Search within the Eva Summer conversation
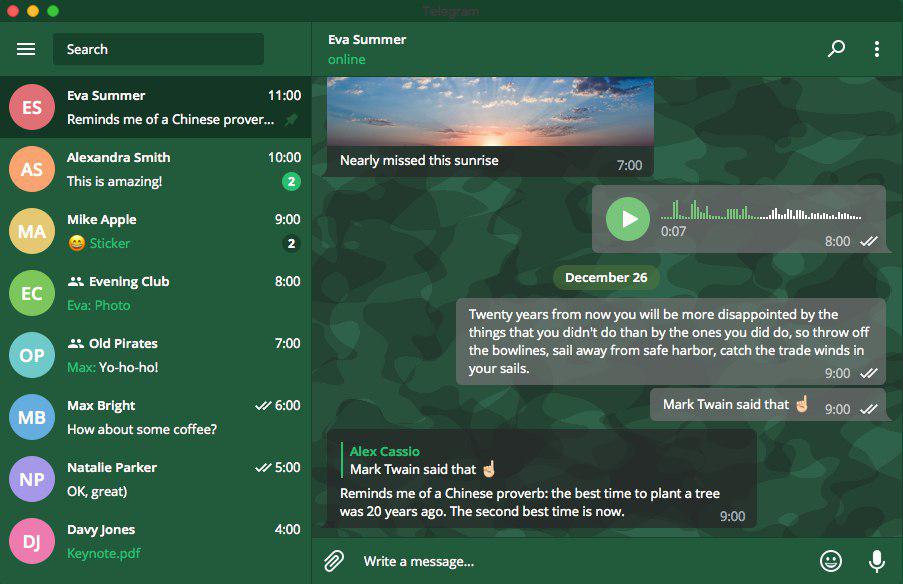The width and height of the screenshot is (903, 584). pos(836,49)
